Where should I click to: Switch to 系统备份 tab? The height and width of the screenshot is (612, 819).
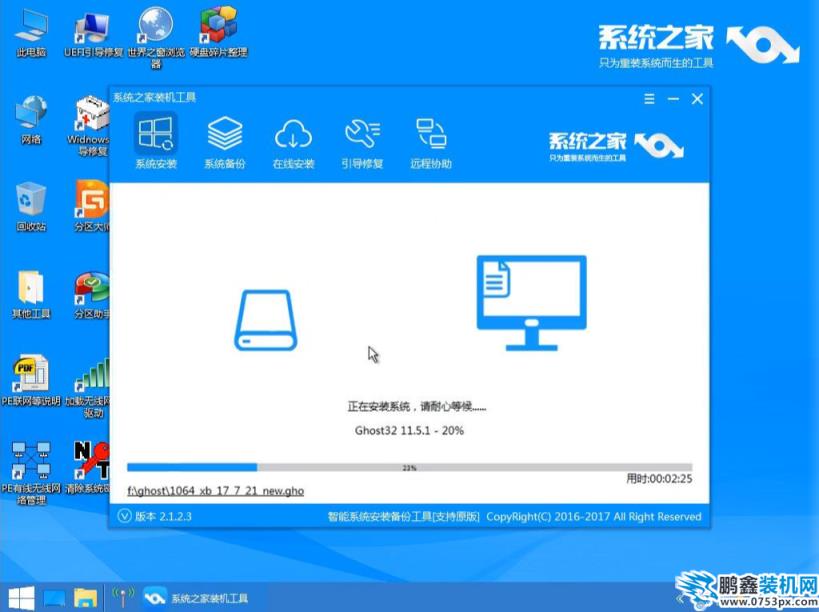tap(225, 142)
